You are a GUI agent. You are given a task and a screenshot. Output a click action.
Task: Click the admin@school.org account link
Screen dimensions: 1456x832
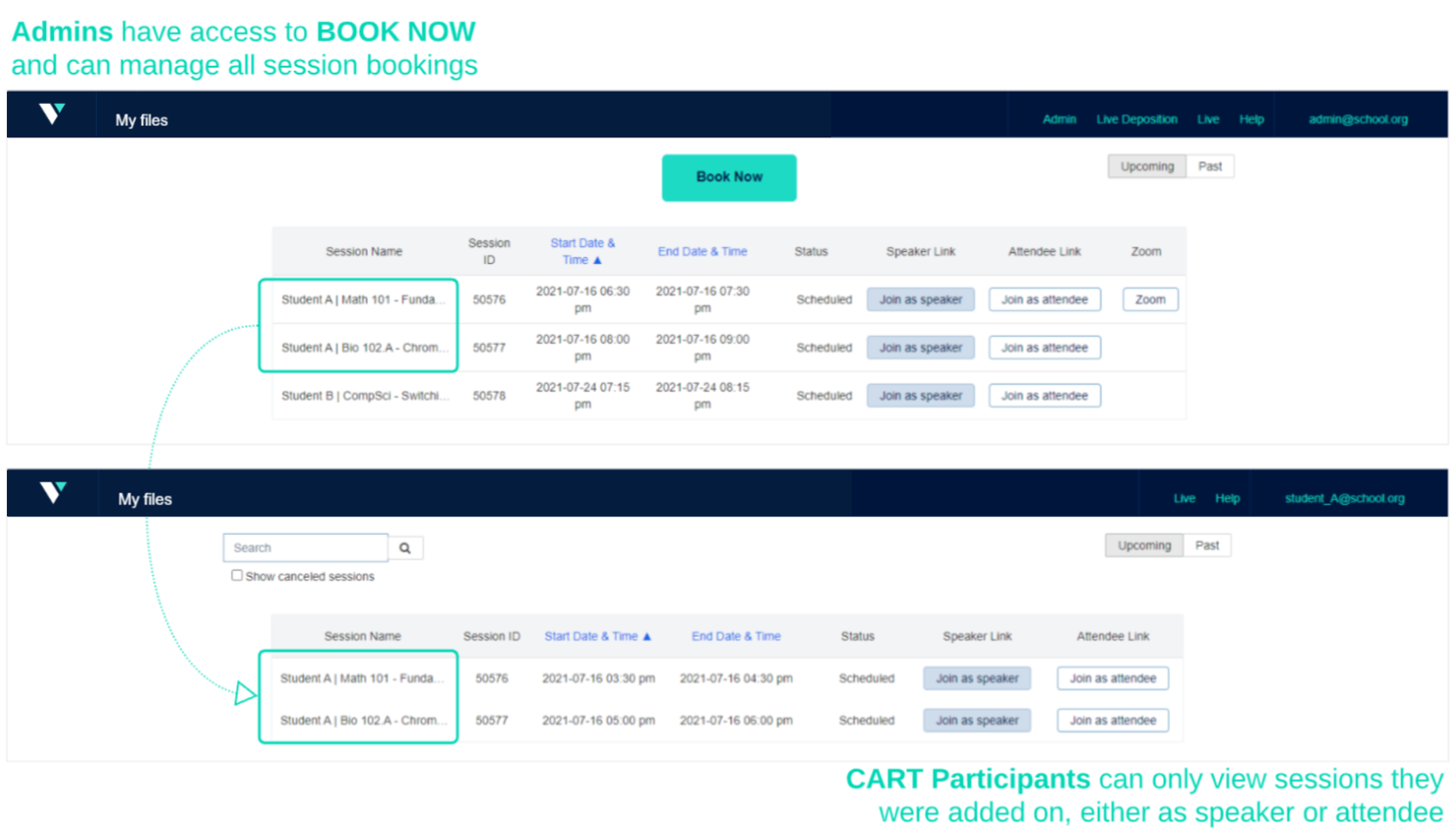pyautogui.click(x=1357, y=119)
